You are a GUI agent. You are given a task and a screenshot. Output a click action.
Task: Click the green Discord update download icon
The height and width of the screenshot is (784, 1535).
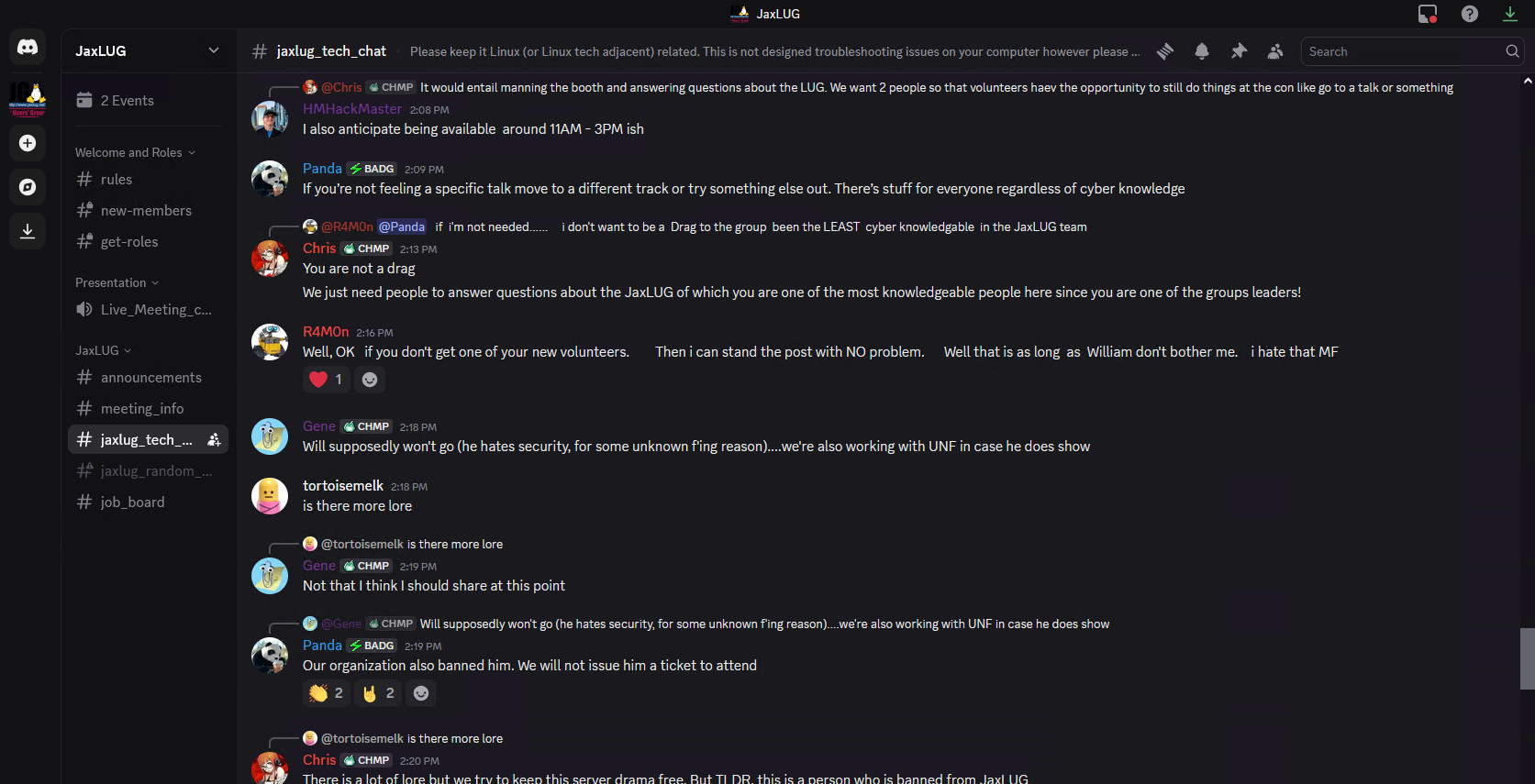1510,14
